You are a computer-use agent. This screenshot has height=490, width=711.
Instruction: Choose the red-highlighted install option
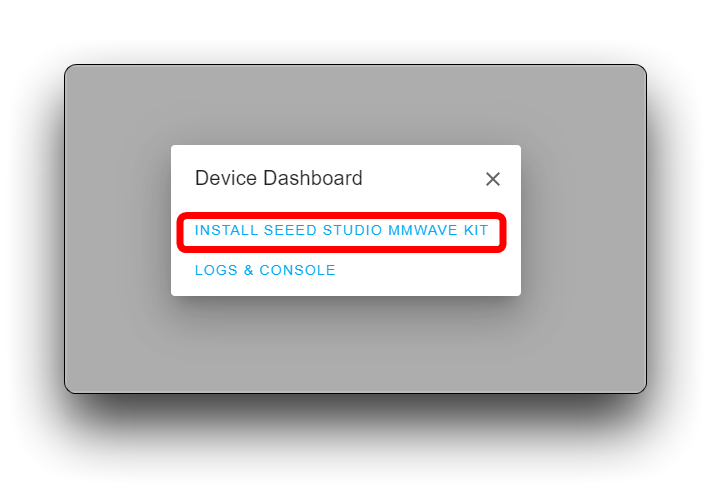coord(341,230)
